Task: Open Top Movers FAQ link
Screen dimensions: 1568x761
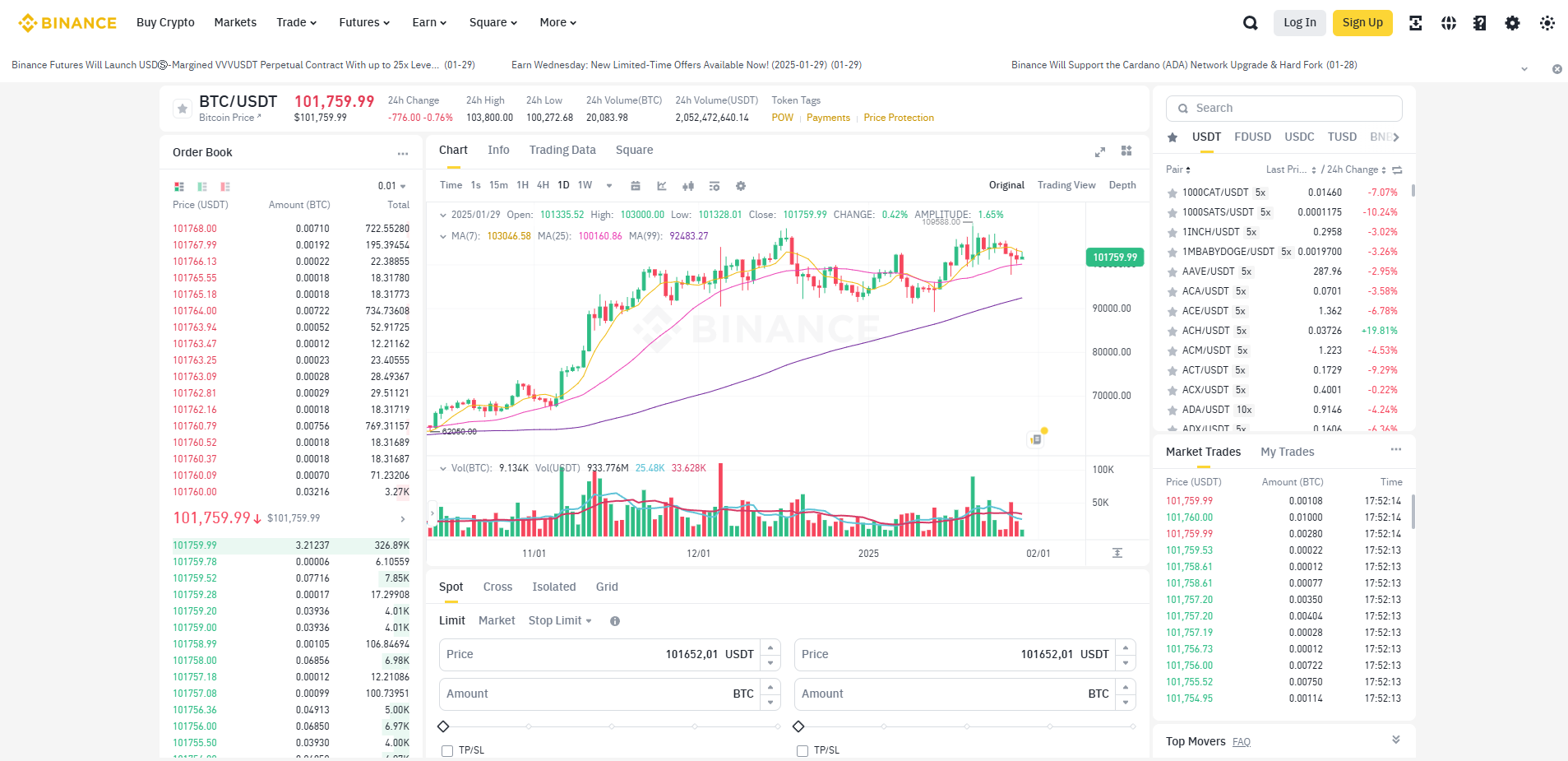Action: pos(1242,742)
